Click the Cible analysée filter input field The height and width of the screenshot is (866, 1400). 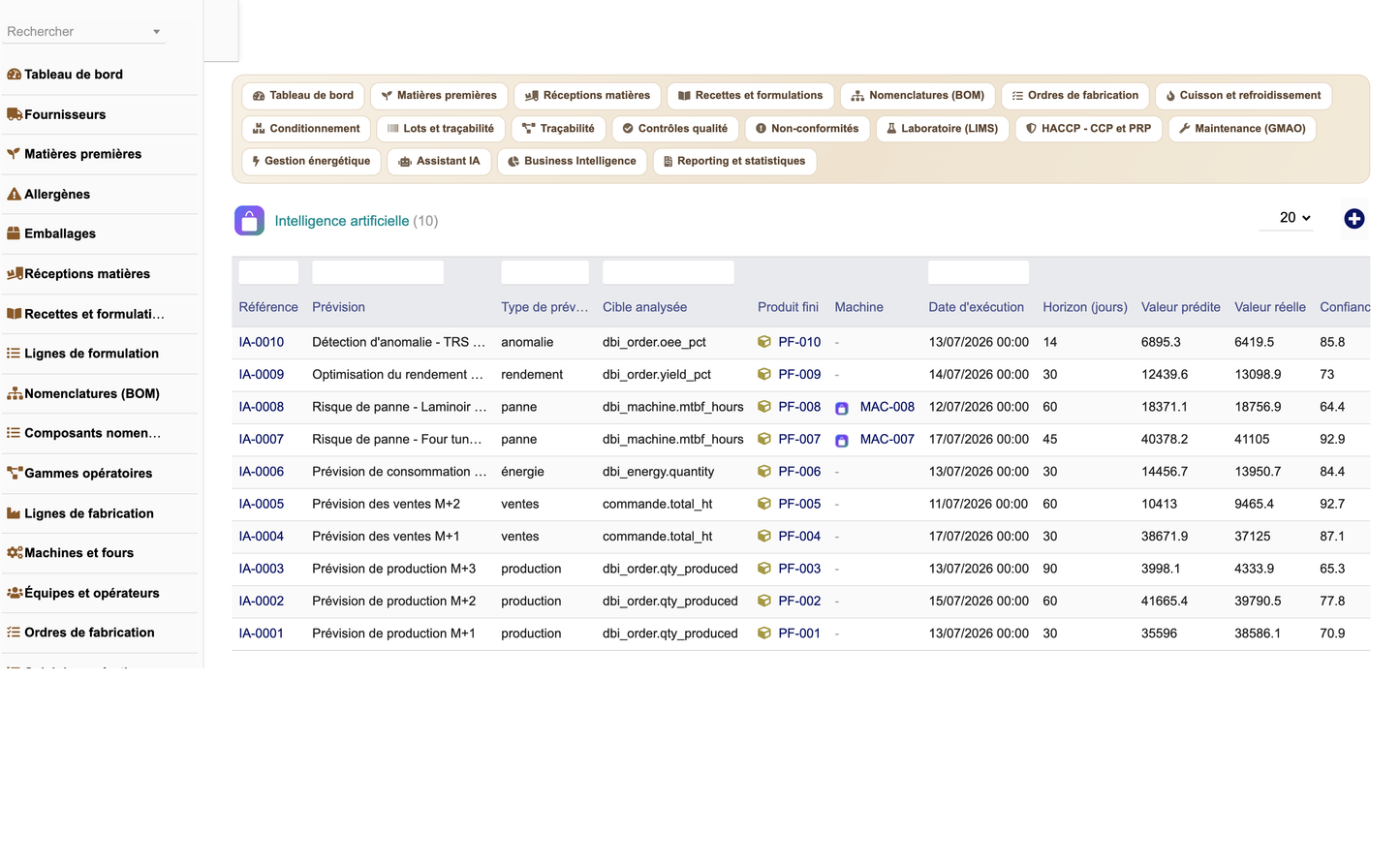(x=669, y=272)
